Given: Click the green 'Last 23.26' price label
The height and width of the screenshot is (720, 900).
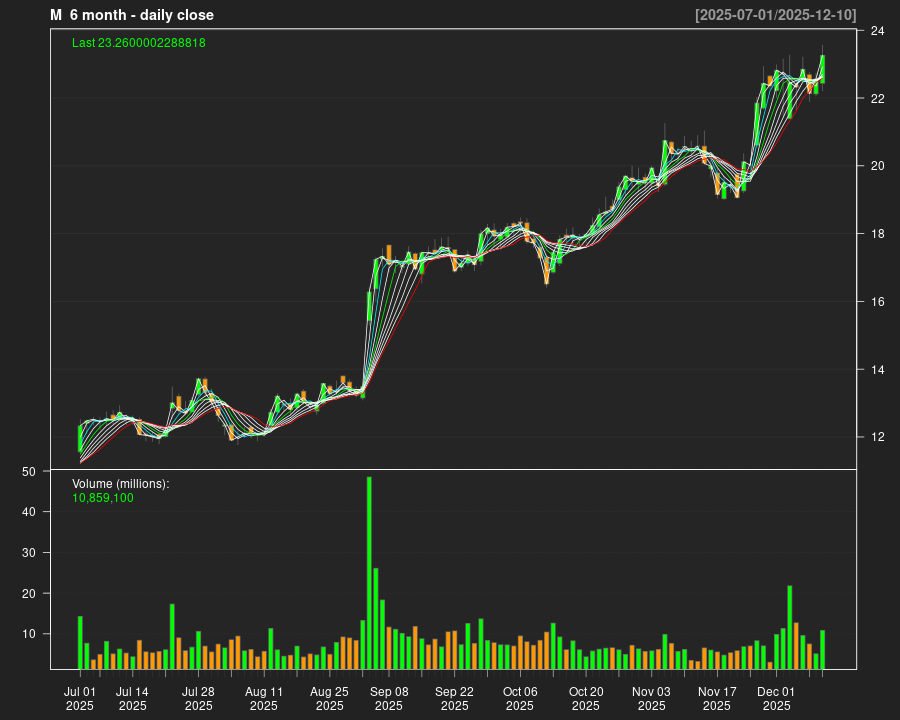Looking at the screenshot, I should (x=139, y=43).
